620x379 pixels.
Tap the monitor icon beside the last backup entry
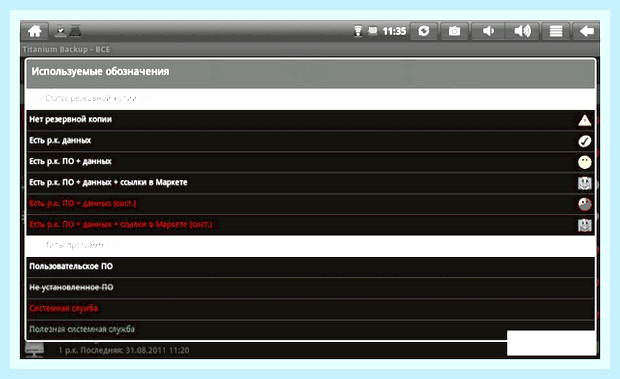[x=34, y=350]
